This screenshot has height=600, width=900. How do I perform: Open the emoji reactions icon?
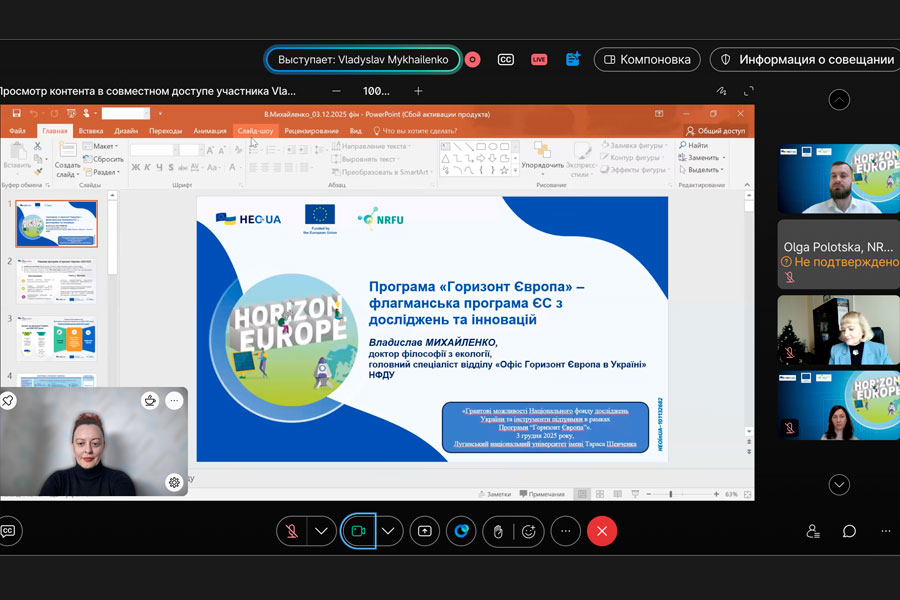coord(529,531)
